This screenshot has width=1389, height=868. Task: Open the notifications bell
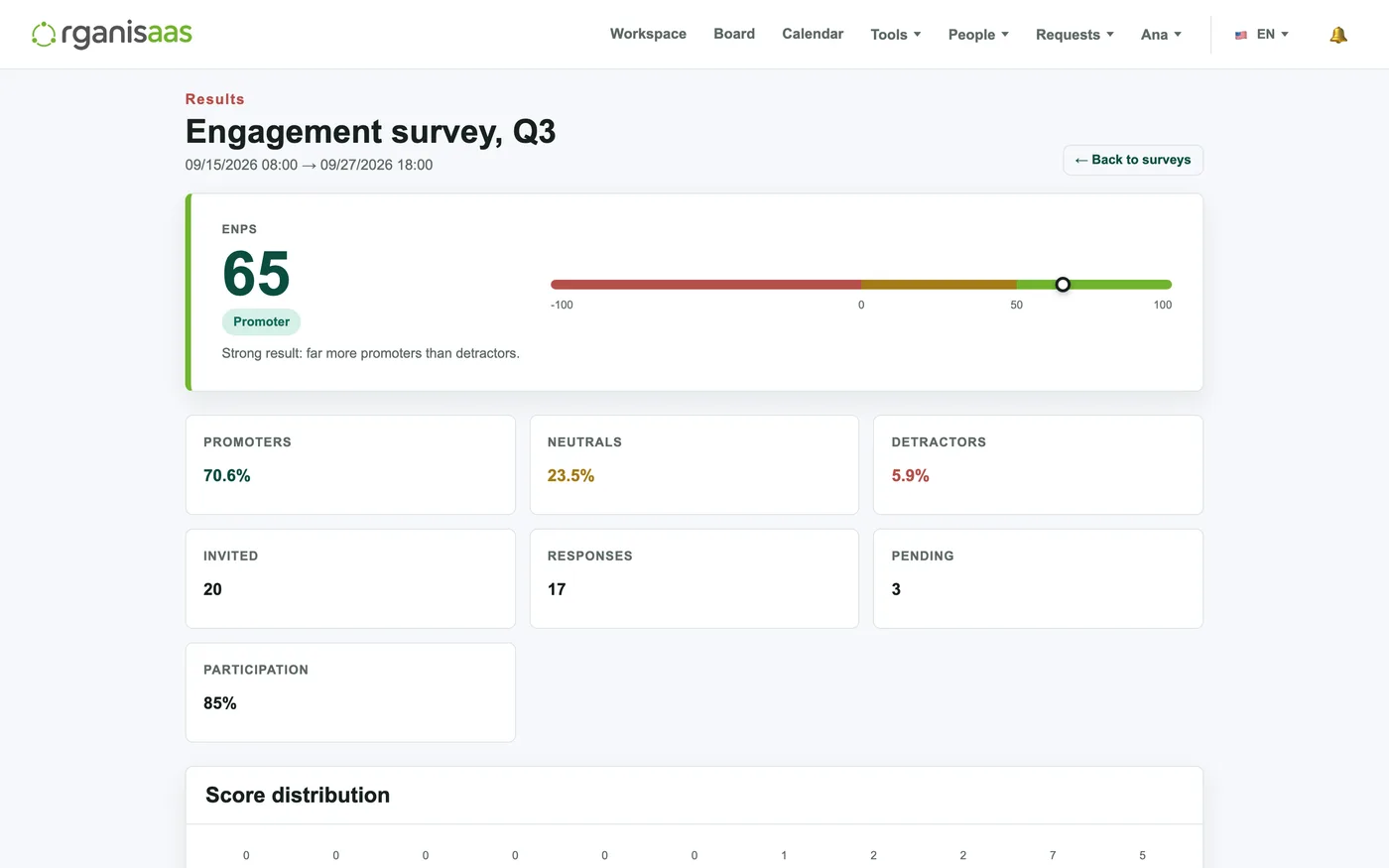tap(1338, 35)
